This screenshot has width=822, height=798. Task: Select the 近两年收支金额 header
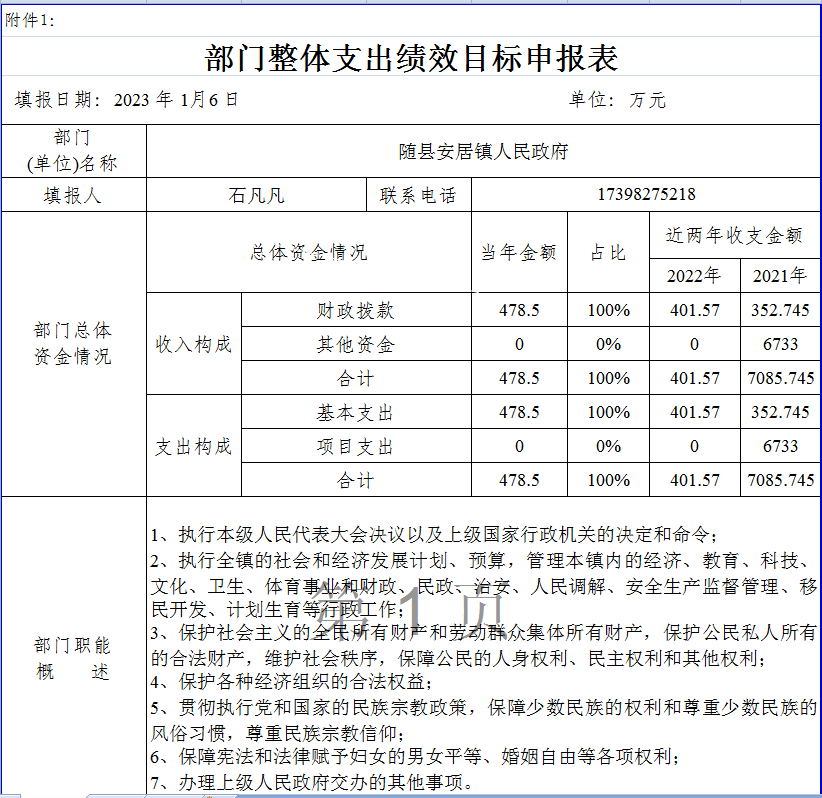pyautogui.click(x=734, y=235)
